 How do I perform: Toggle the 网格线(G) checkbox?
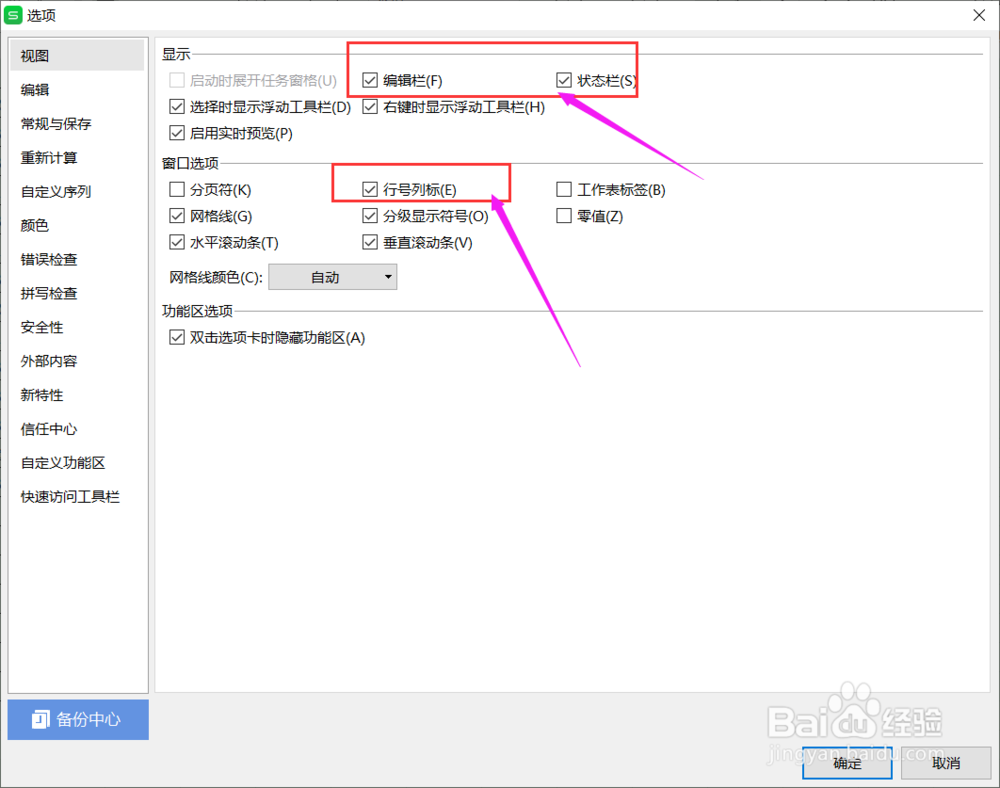click(177, 216)
